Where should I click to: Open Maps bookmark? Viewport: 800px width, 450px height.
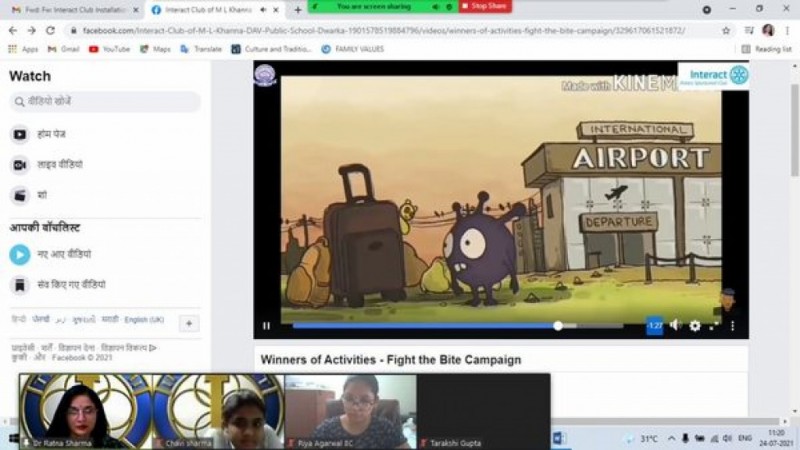click(156, 49)
